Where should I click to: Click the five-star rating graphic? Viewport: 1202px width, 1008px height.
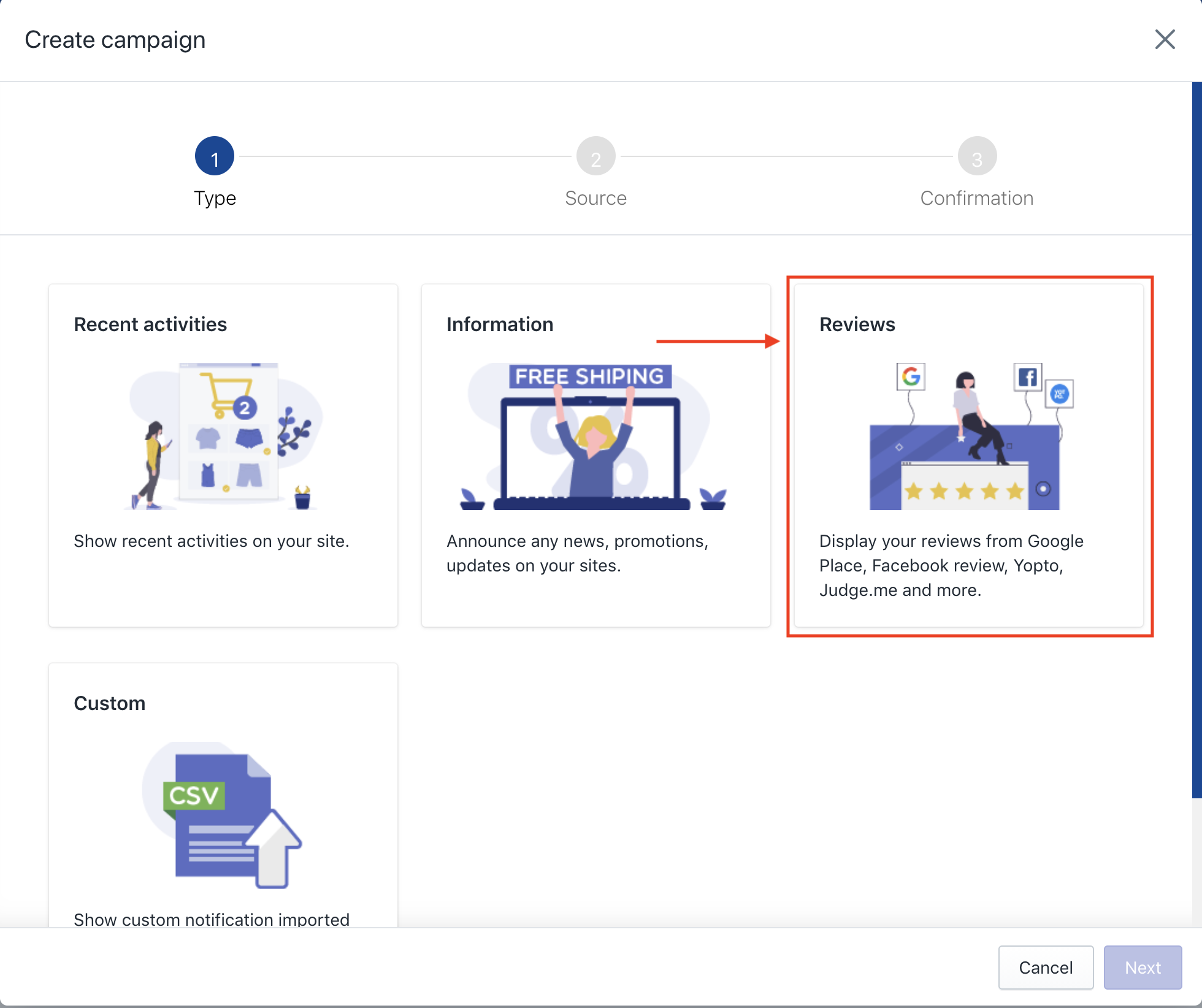coord(964,491)
